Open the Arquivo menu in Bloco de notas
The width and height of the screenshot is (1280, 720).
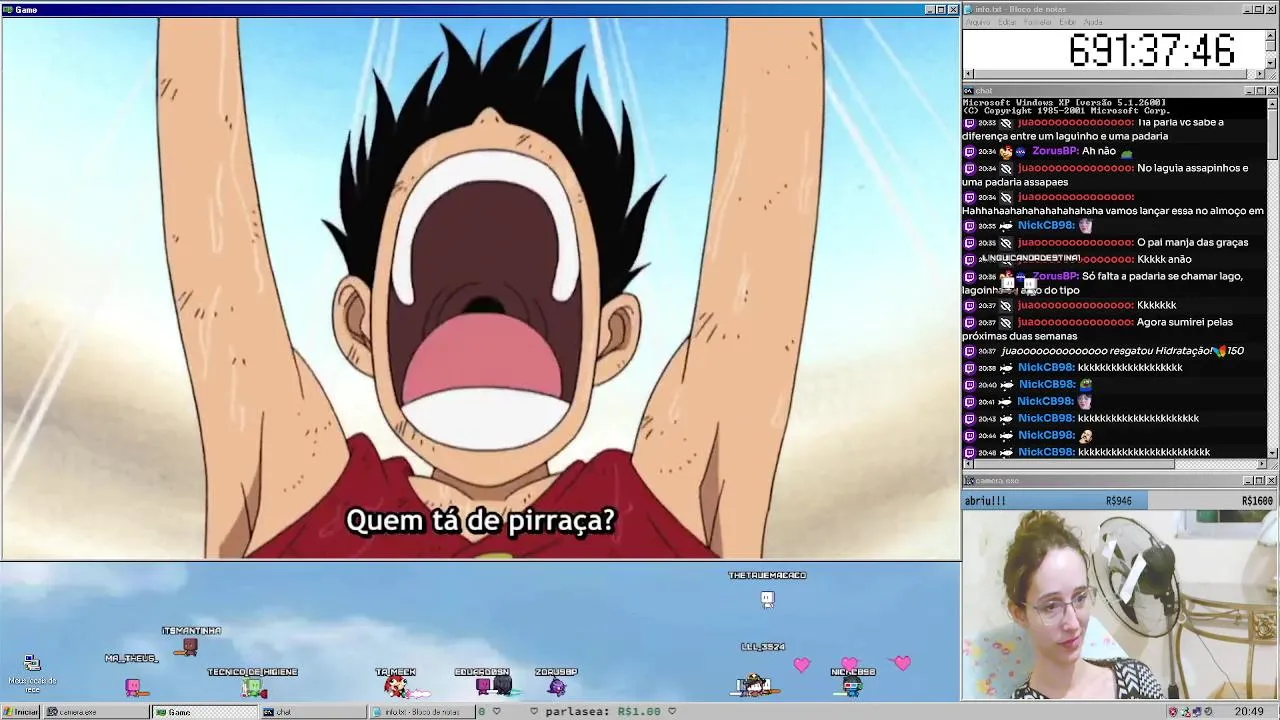tap(977, 22)
